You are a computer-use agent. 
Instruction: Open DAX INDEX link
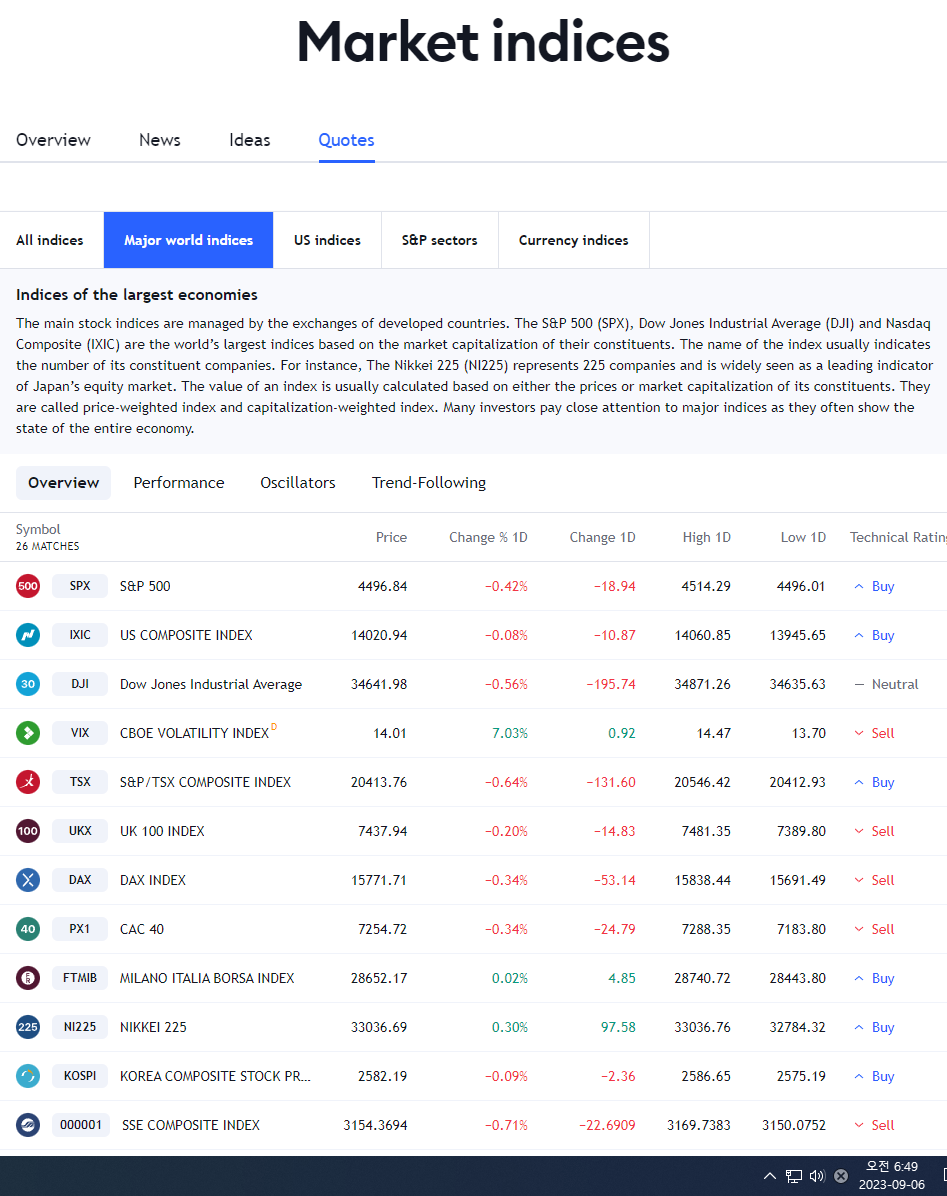(152, 880)
